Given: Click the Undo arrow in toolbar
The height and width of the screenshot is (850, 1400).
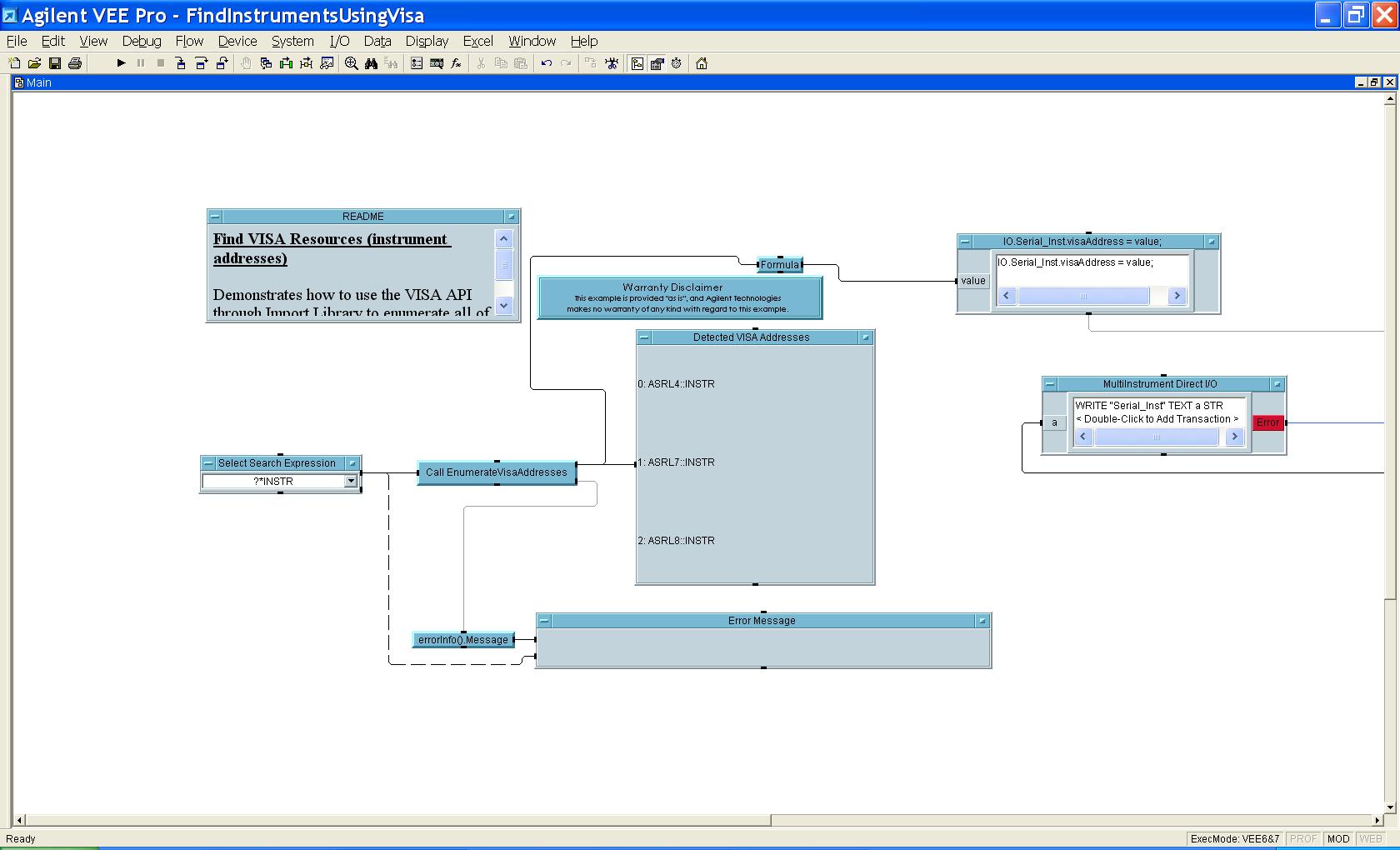Looking at the screenshot, I should 547,63.
